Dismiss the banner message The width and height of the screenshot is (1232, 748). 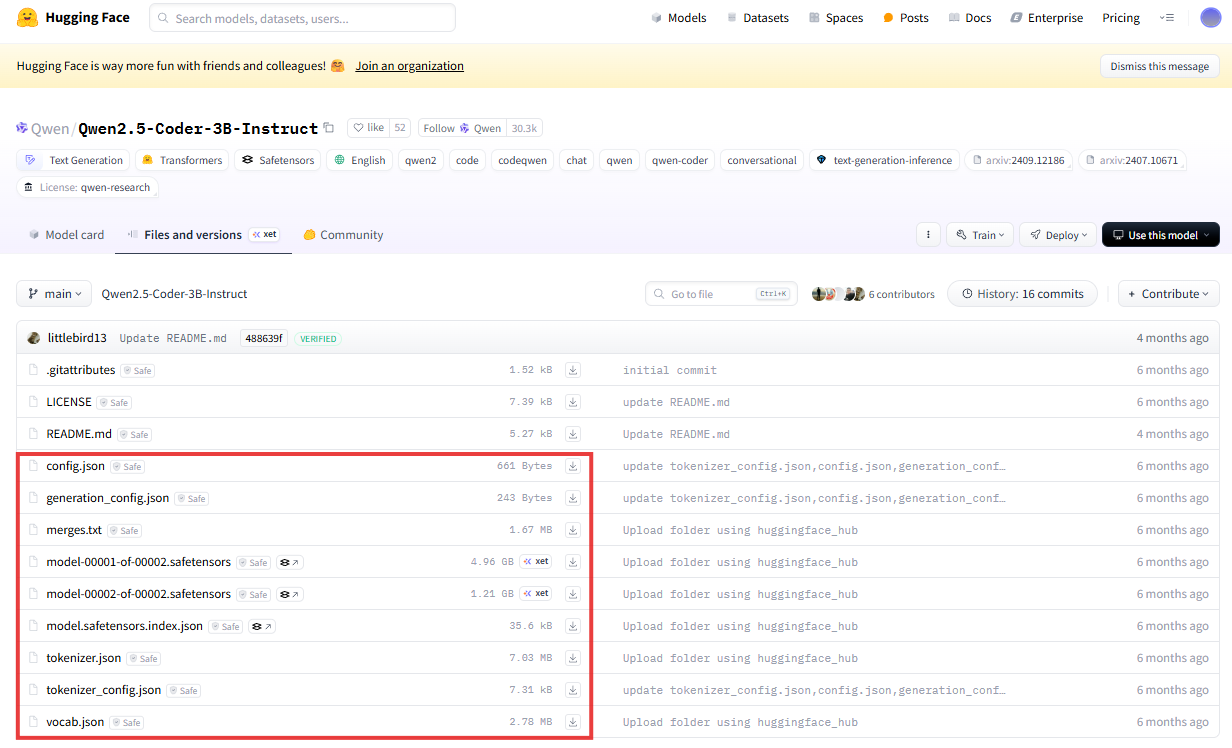pyautogui.click(x=1159, y=66)
